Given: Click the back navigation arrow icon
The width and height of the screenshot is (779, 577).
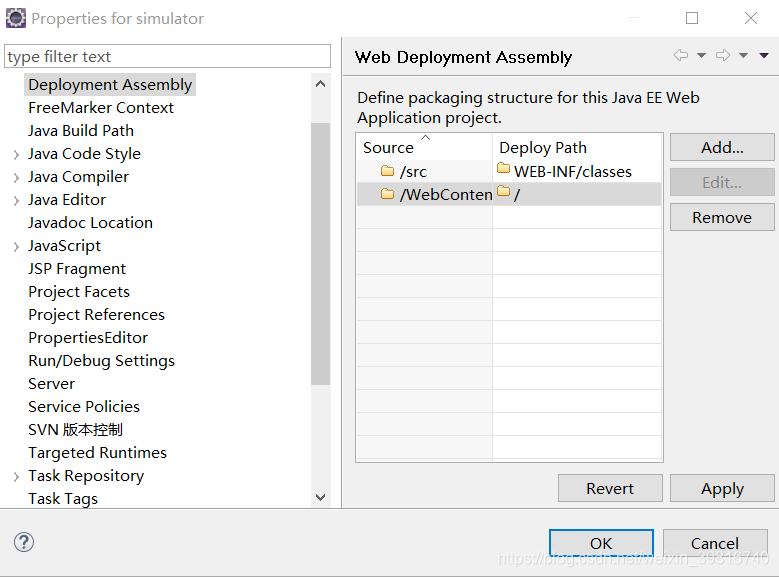Looking at the screenshot, I should [x=681, y=55].
